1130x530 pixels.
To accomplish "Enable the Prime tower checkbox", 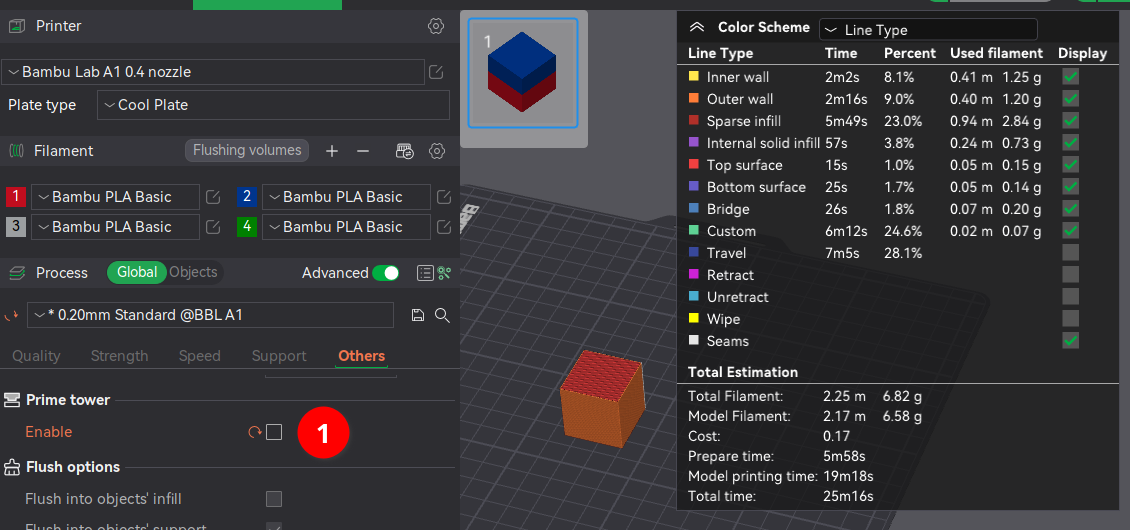I will pyautogui.click(x=274, y=432).
